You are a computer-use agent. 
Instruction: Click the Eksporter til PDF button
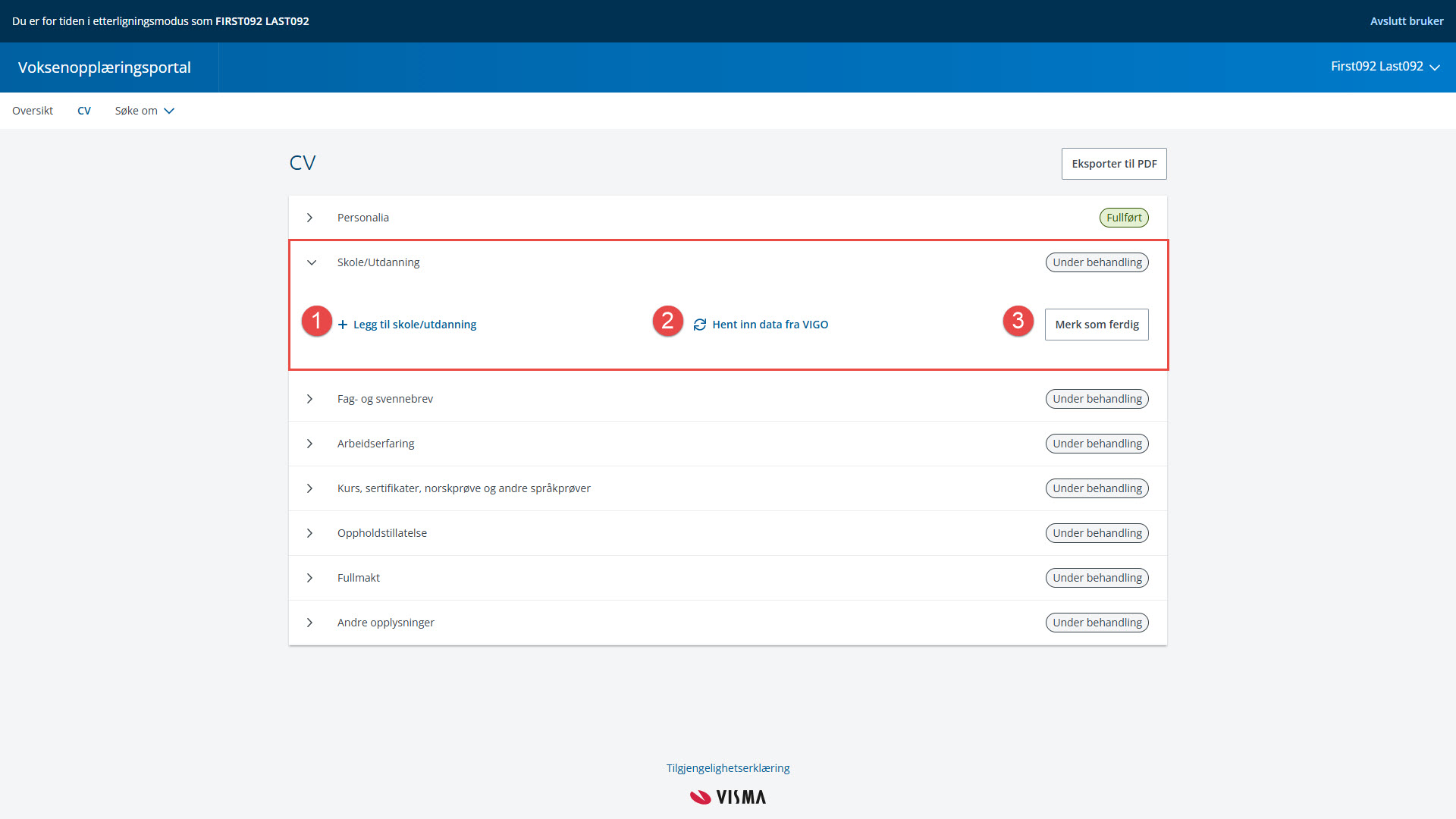(x=1113, y=164)
